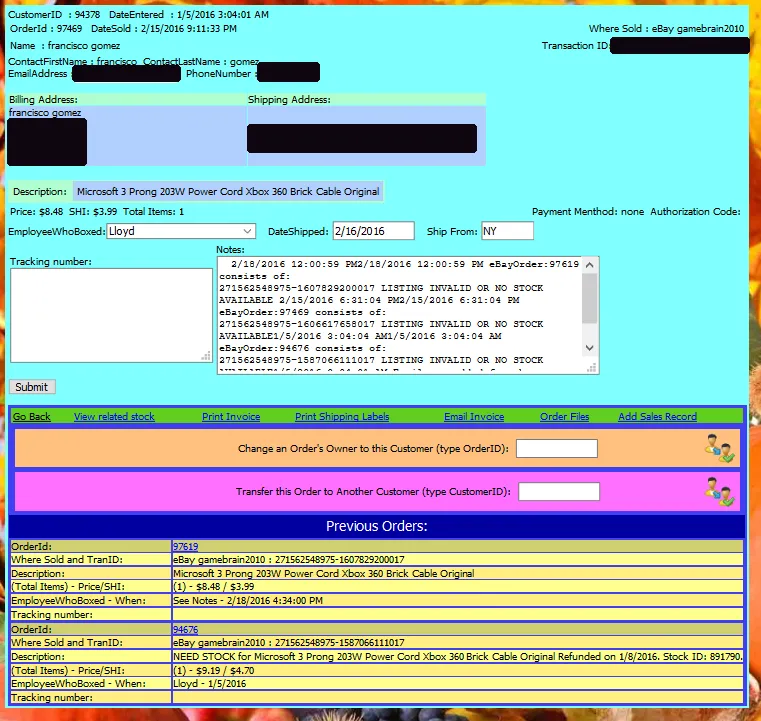Viewport: 761px width, 721px height.
Task: Click the Previous Orders header
Action: pos(377,526)
